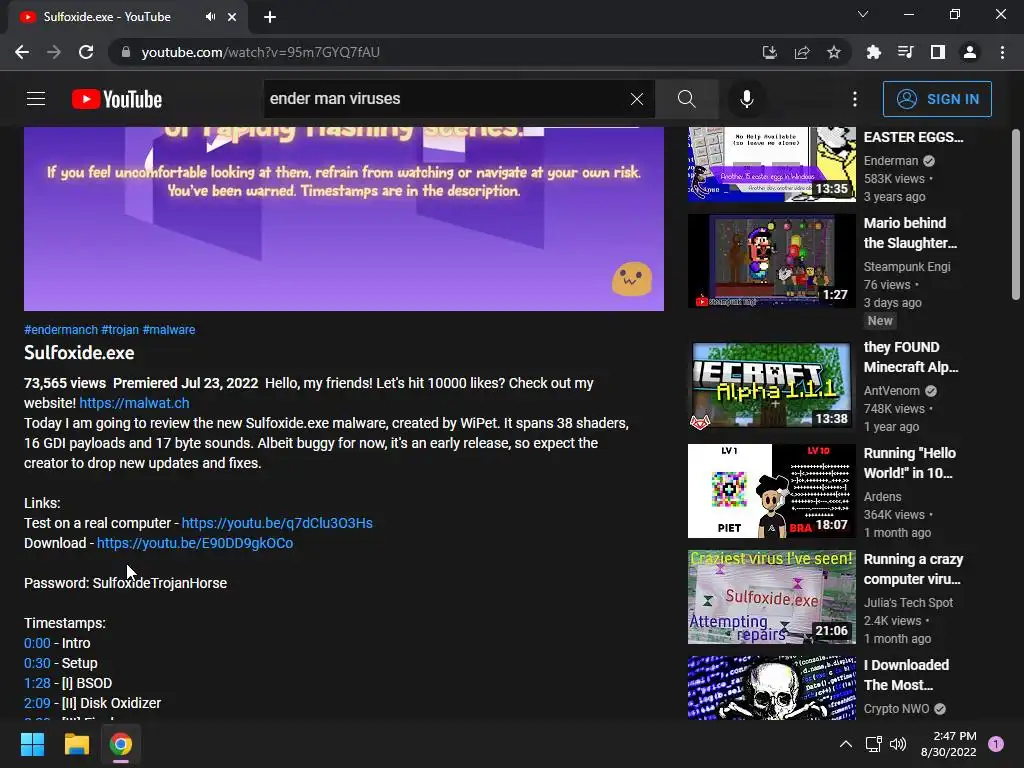Screen dimensions: 1024x768
Task: Bookmark this tab with star
Action: [834, 52]
